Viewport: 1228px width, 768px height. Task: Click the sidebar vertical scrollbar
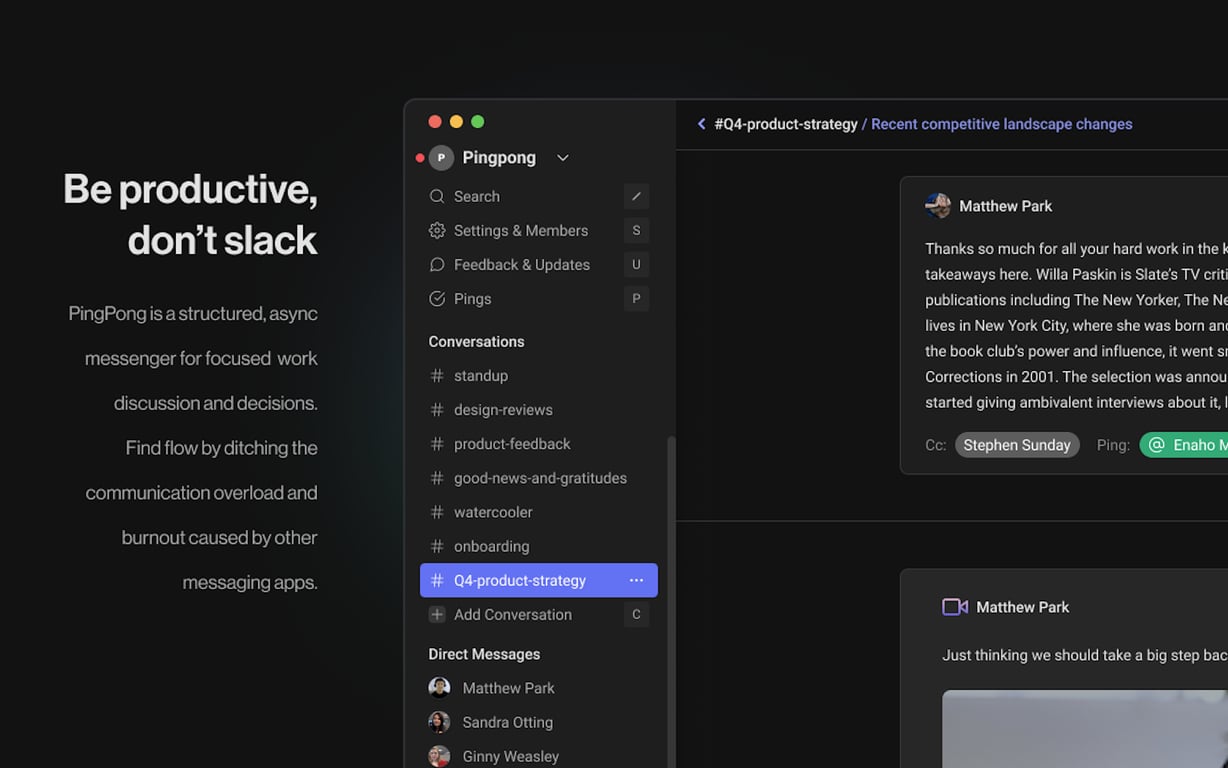pos(671,600)
